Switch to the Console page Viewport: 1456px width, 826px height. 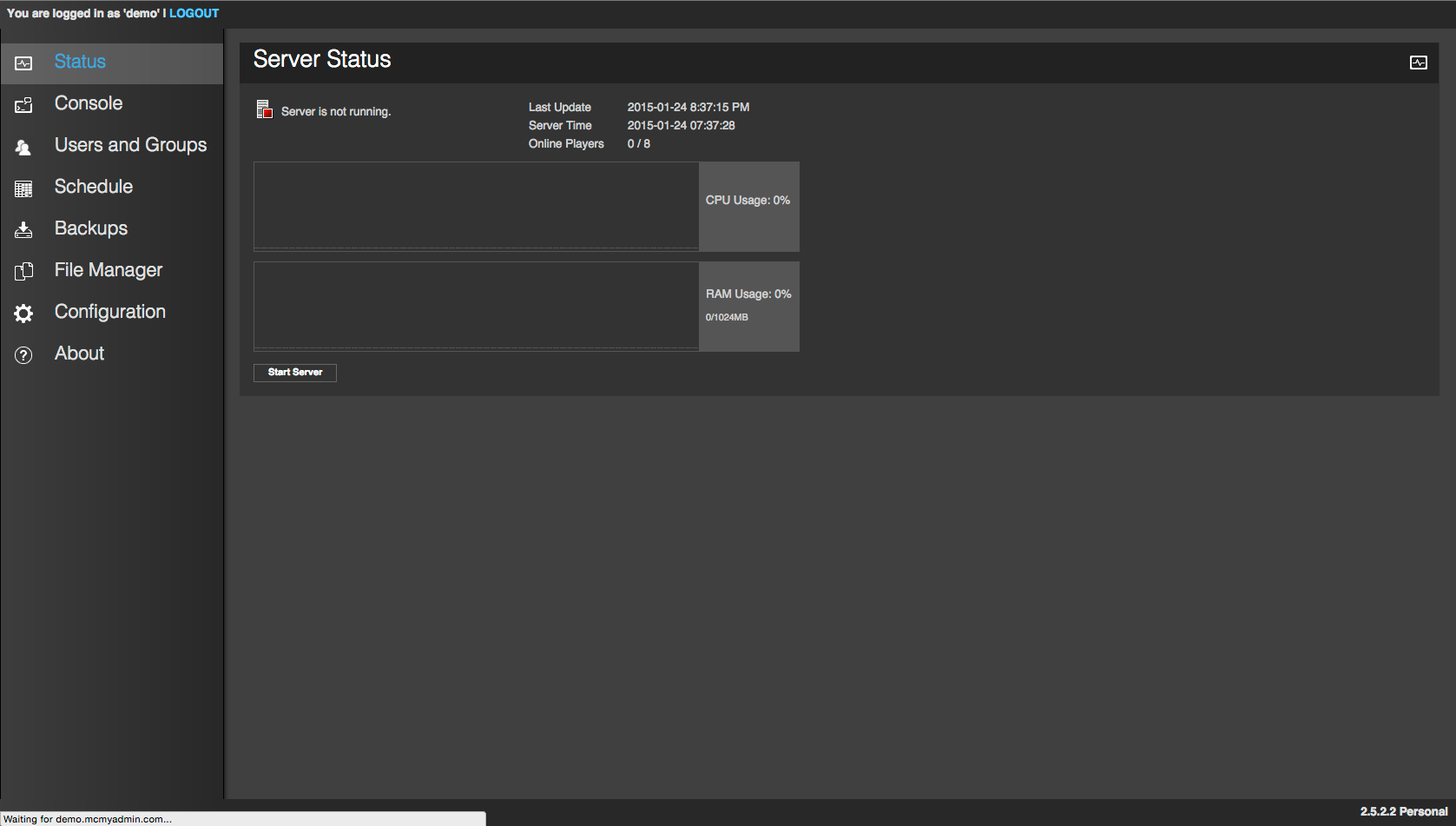pyautogui.click(x=88, y=103)
